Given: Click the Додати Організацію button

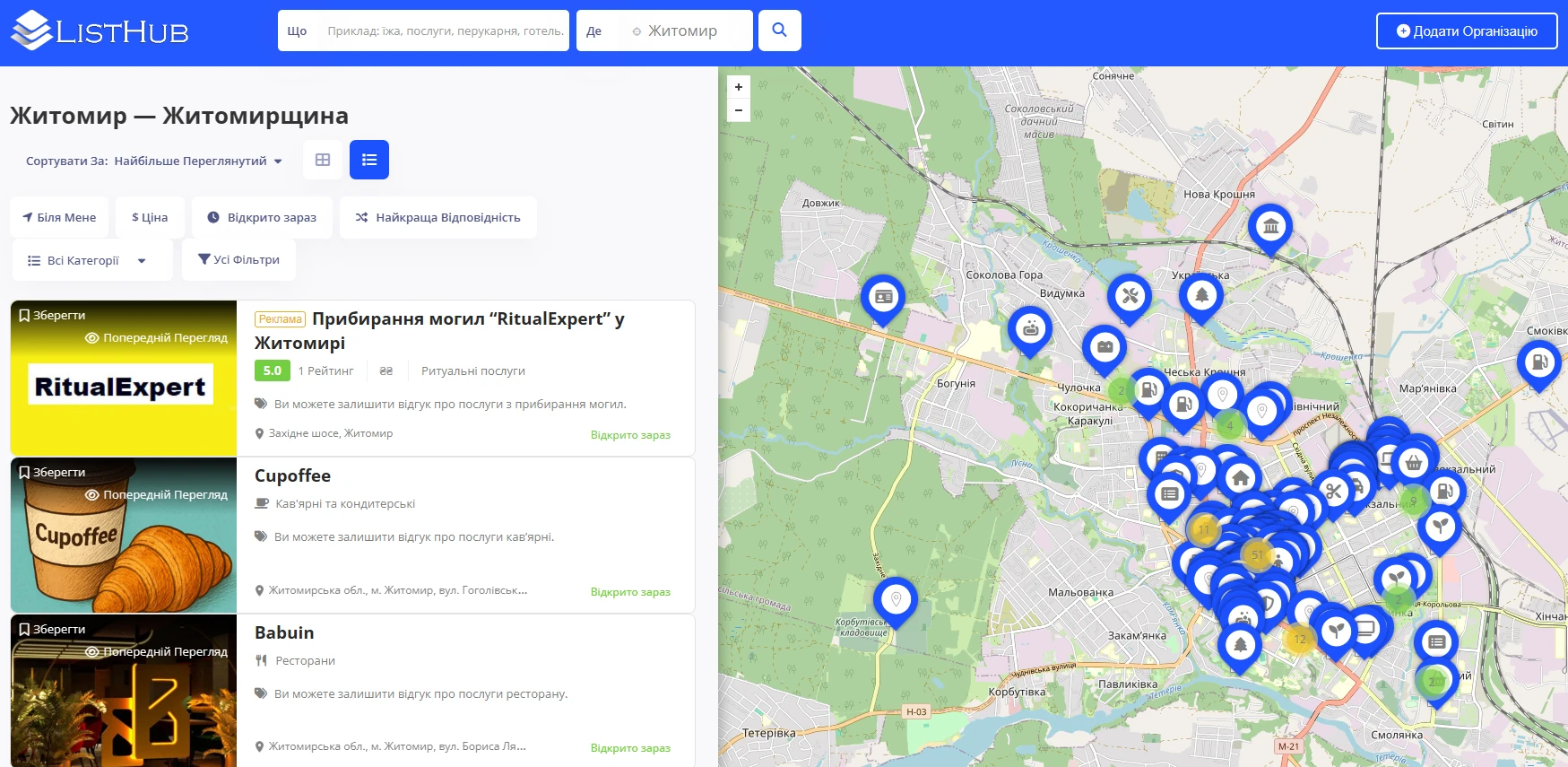Looking at the screenshot, I should [x=1467, y=31].
